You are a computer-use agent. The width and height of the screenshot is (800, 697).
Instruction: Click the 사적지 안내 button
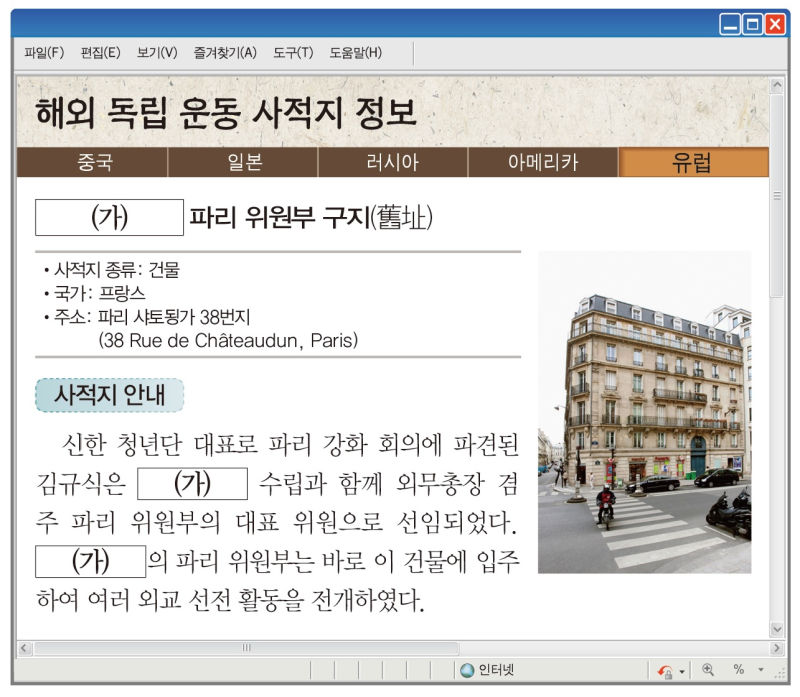[x=110, y=395]
